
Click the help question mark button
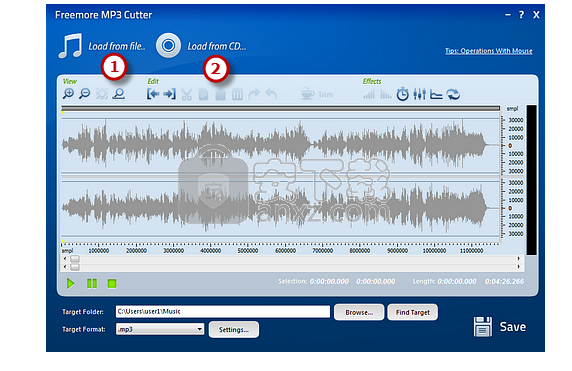click(521, 15)
